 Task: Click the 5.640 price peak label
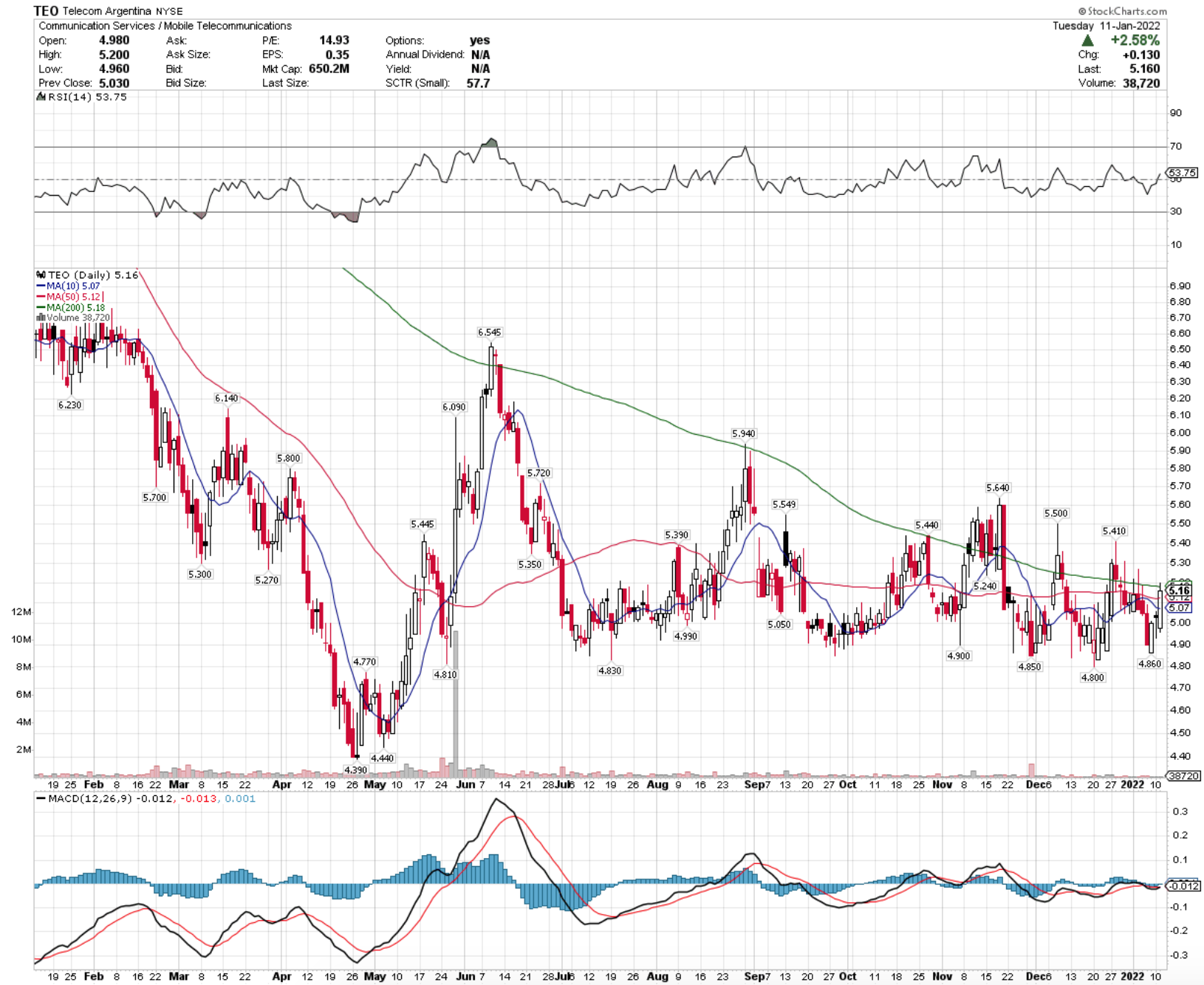998,488
